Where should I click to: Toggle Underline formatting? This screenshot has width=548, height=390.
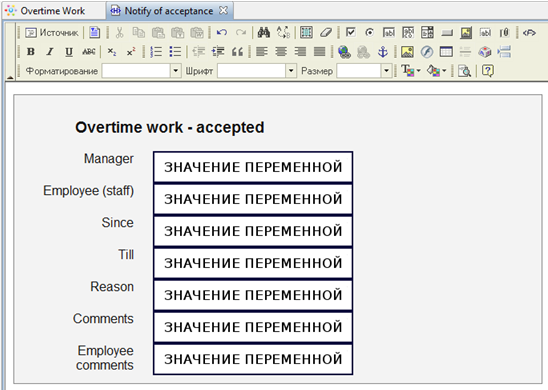coord(69,52)
